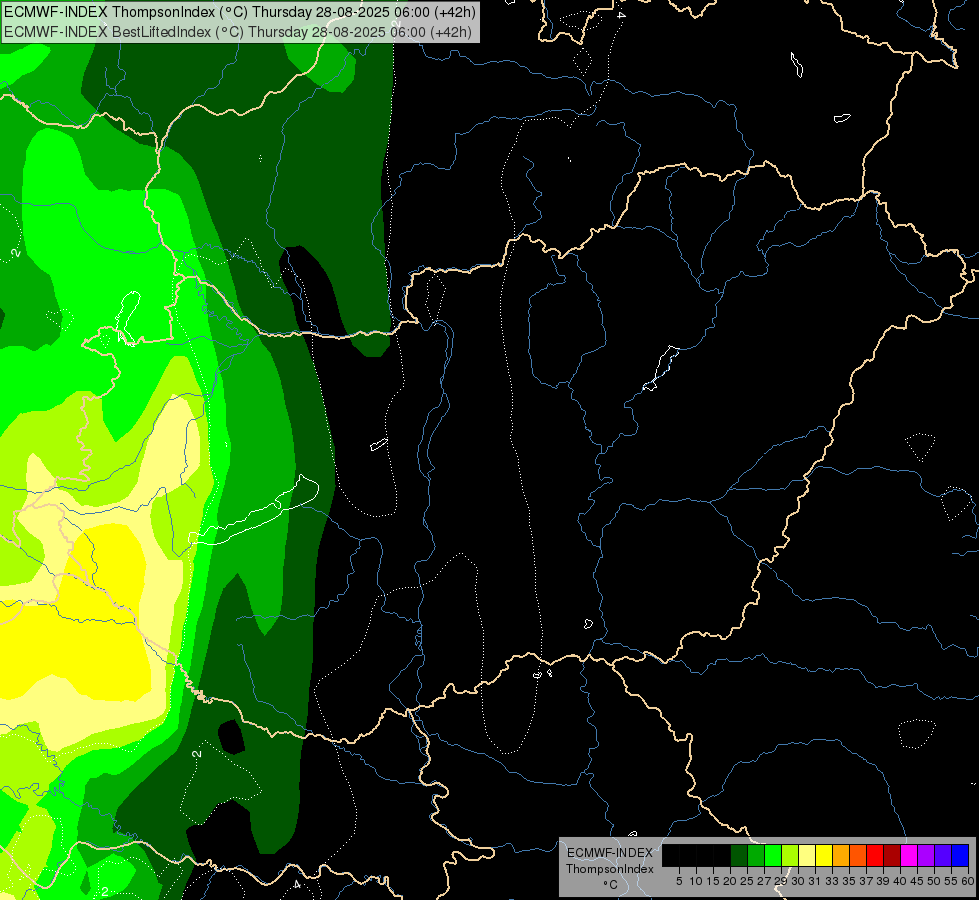Screen dimensions: 979x900
Task: Click the ThompsonIndex label in the legend
Action: click(x=610, y=869)
